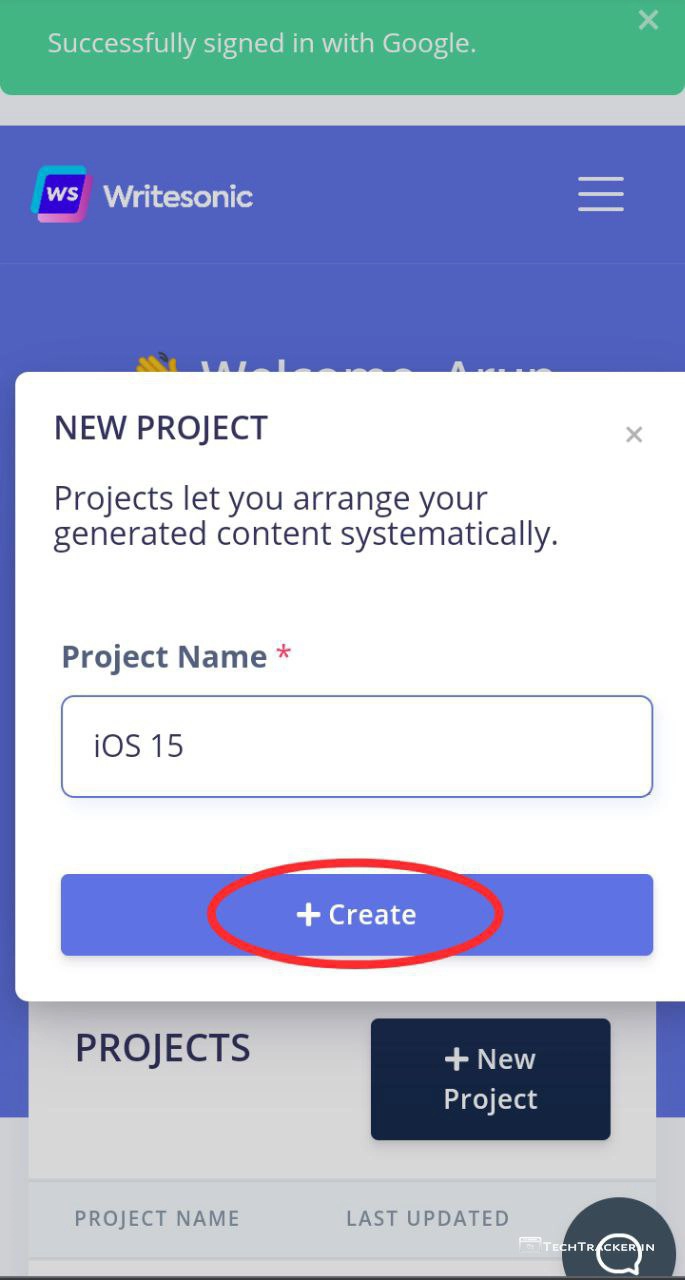Click the Writesonic wordmark text

[178, 196]
